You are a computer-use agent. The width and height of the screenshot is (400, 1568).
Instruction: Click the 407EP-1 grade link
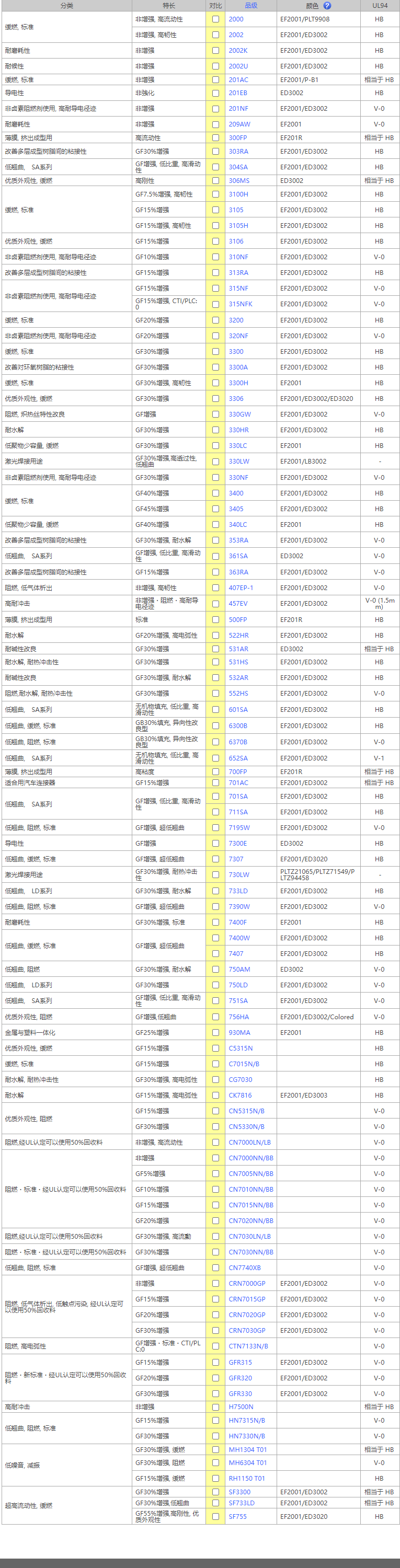[x=241, y=588]
